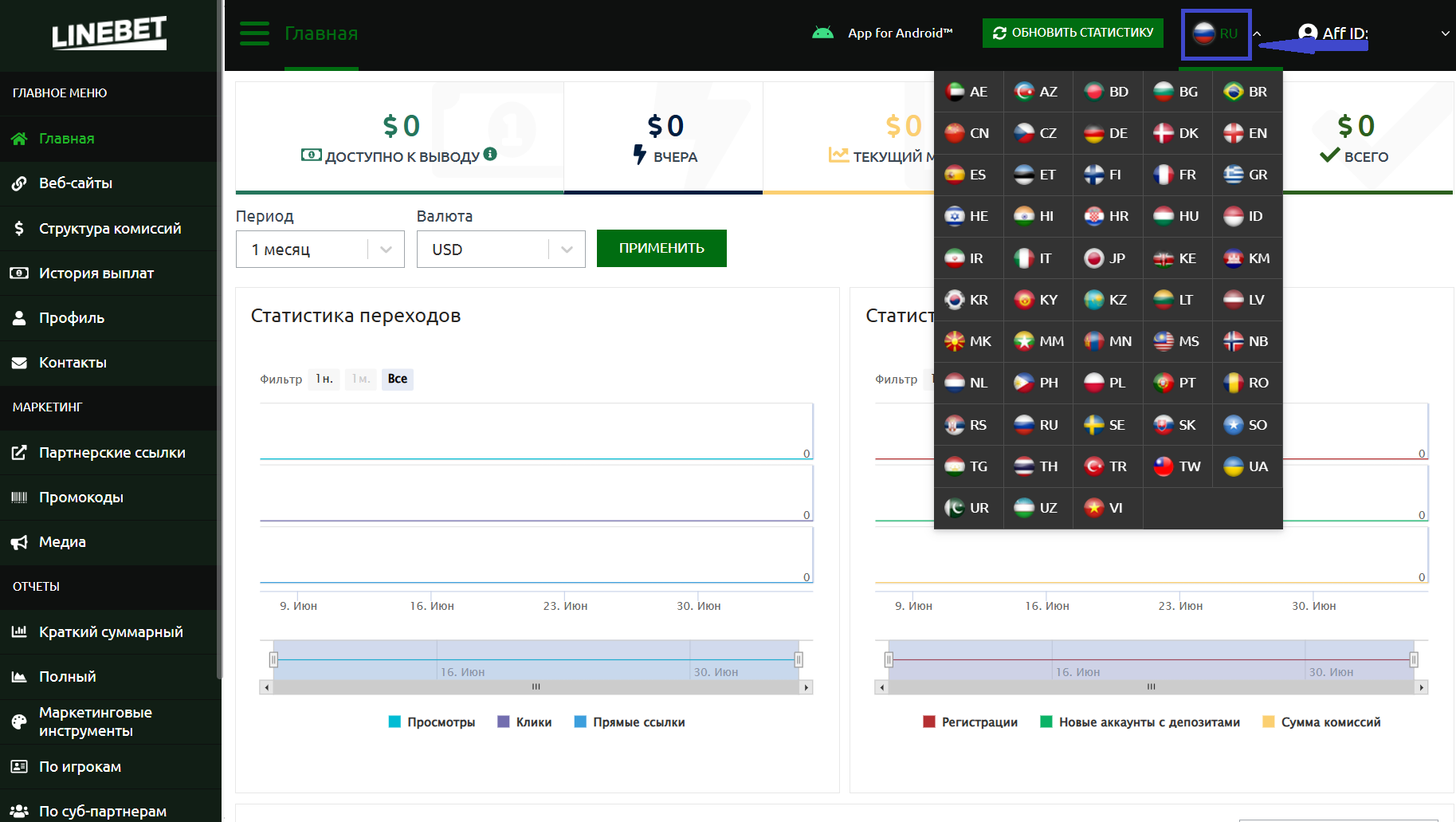The height and width of the screenshot is (822, 1456).
Task: Grab right range handle of transitions chart navigator
Action: click(x=799, y=659)
